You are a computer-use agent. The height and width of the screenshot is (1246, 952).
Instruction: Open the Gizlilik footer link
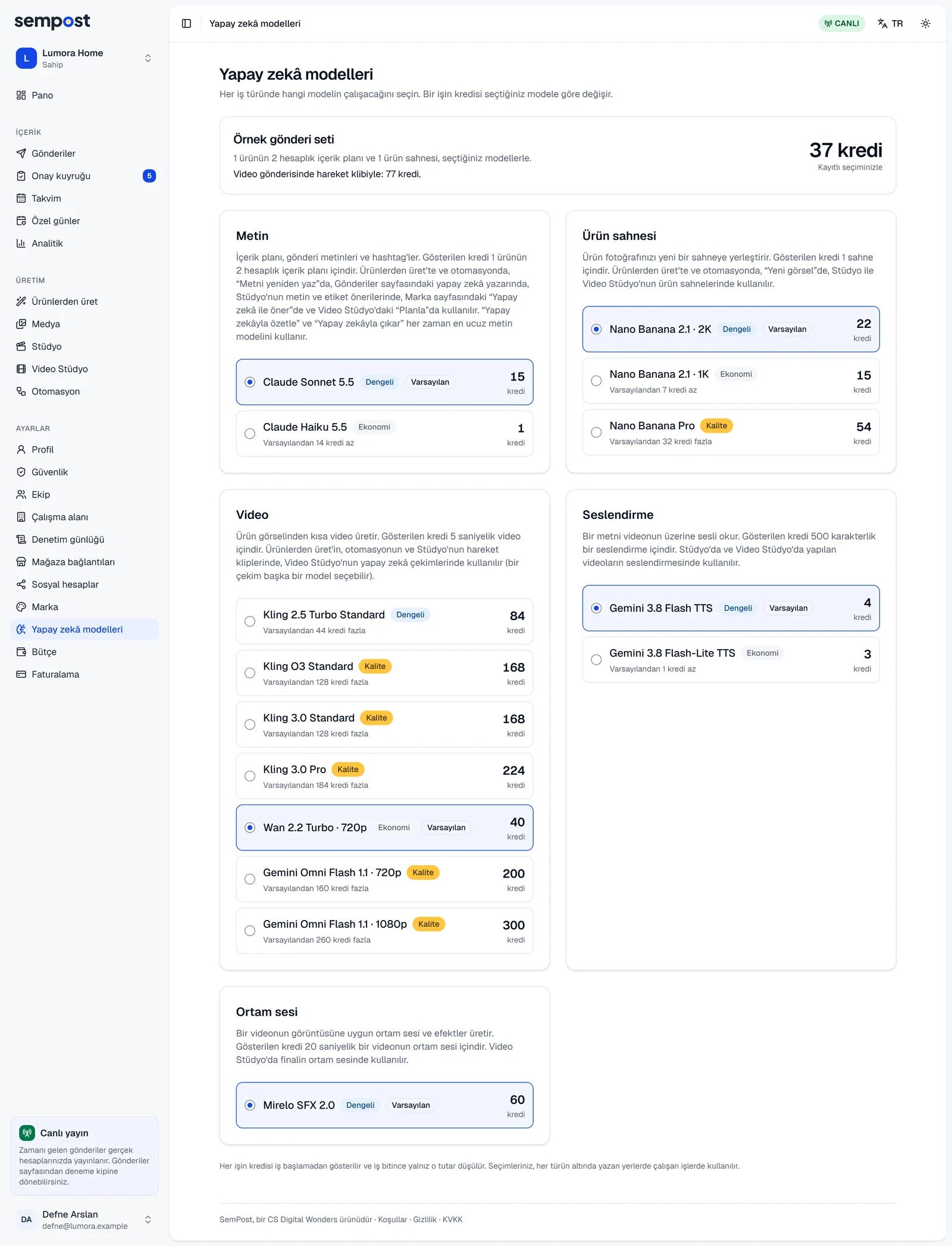click(425, 1219)
